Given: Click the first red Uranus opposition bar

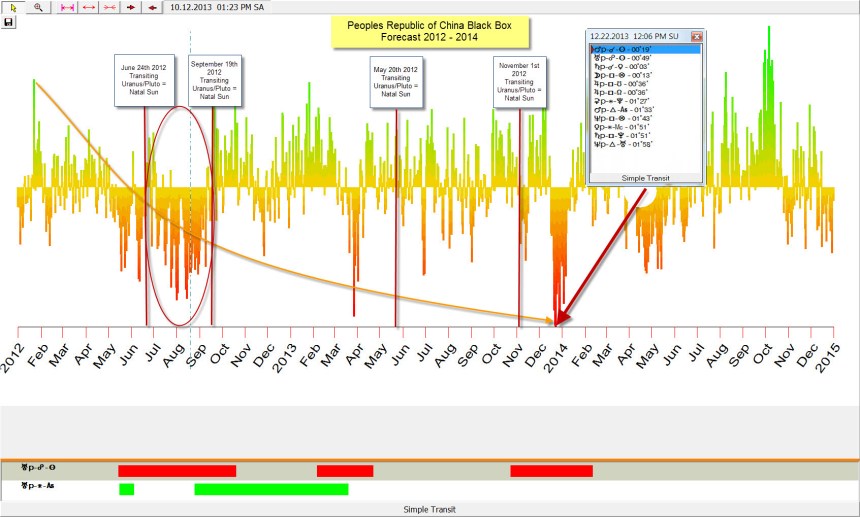Looking at the screenshot, I should [176, 471].
